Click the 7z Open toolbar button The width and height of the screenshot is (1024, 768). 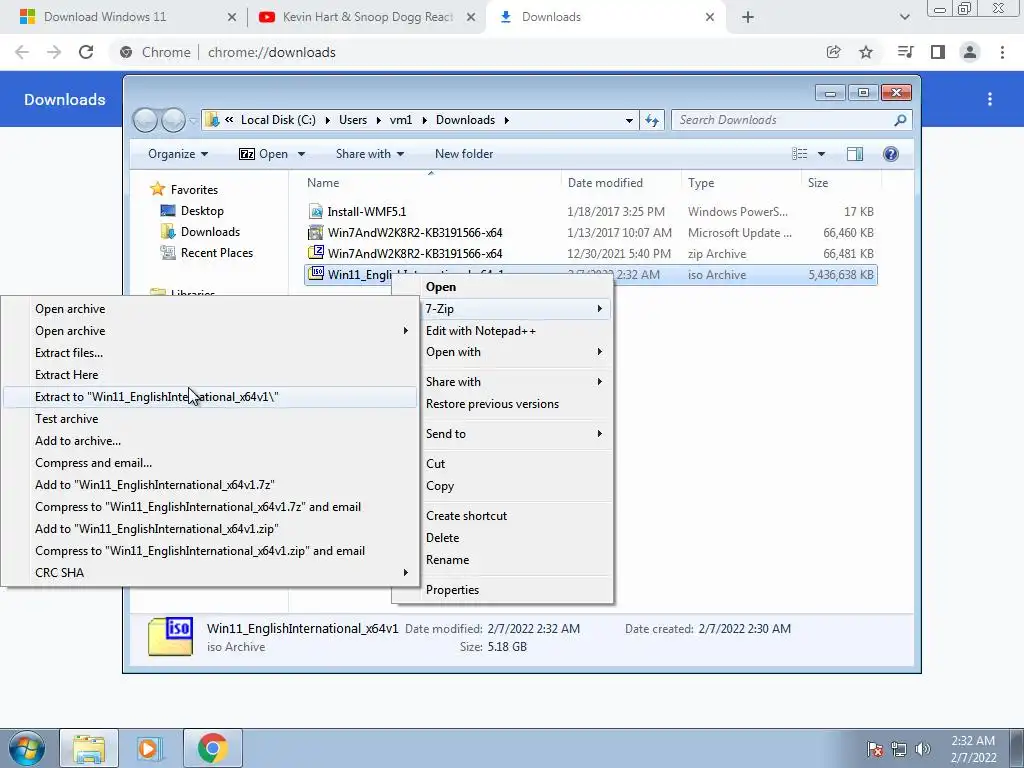(263, 154)
